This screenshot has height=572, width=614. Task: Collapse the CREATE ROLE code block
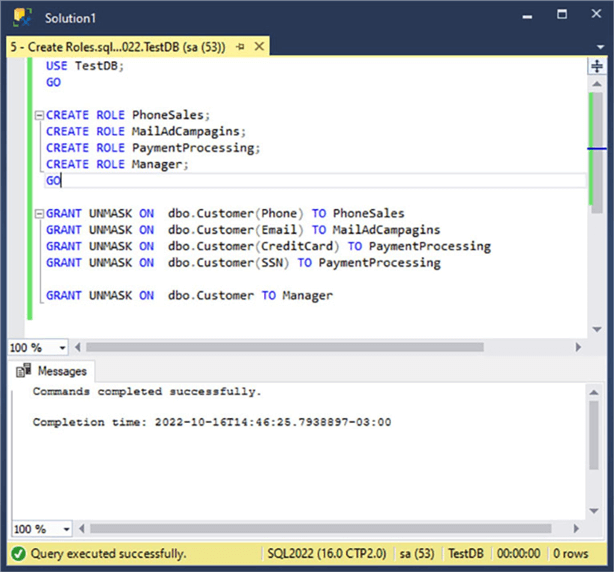[x=39, y=115]
